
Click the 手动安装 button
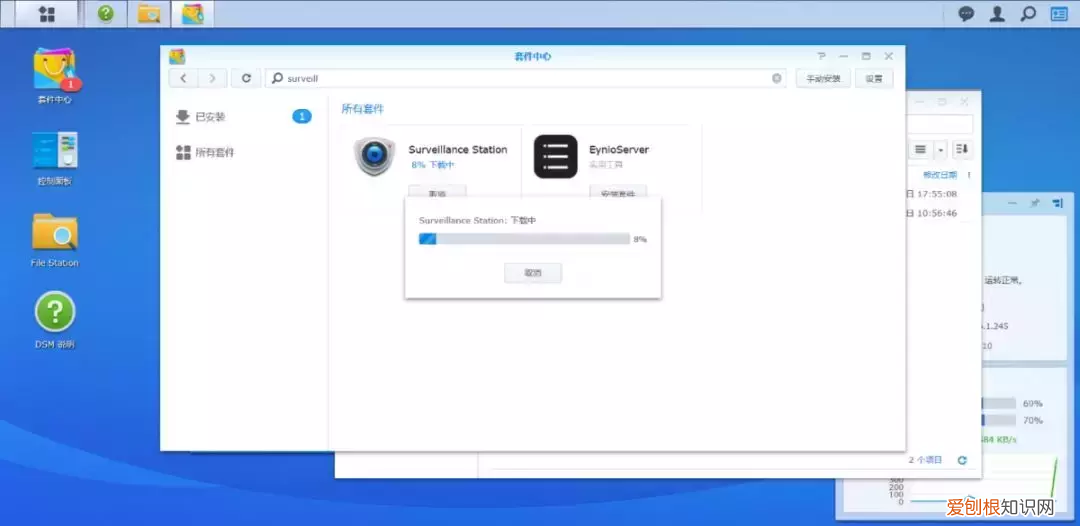(x=823, y=78)
